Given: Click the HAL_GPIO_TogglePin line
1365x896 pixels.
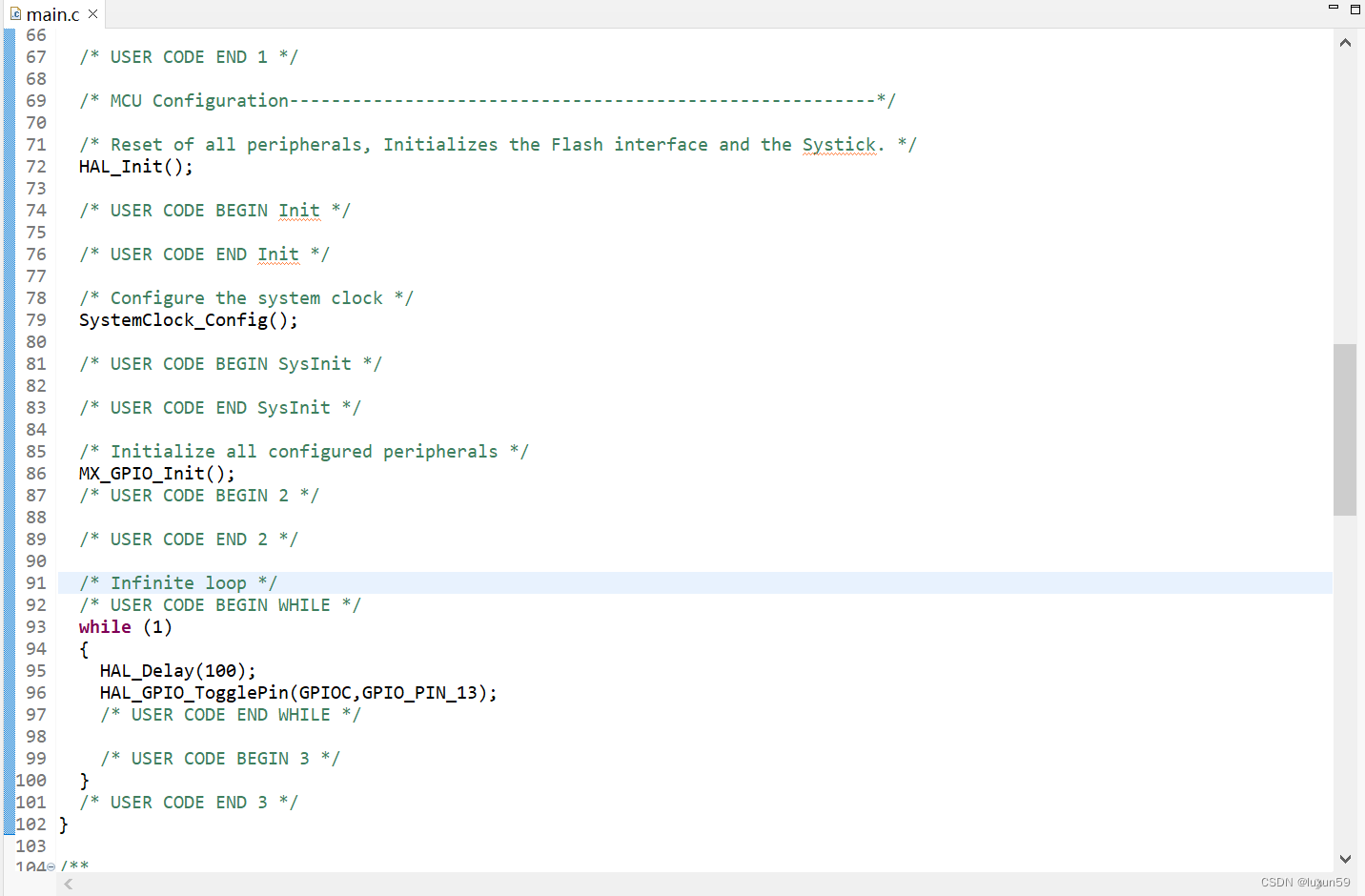Looking at the screenshot, I should tap(298, 693).
